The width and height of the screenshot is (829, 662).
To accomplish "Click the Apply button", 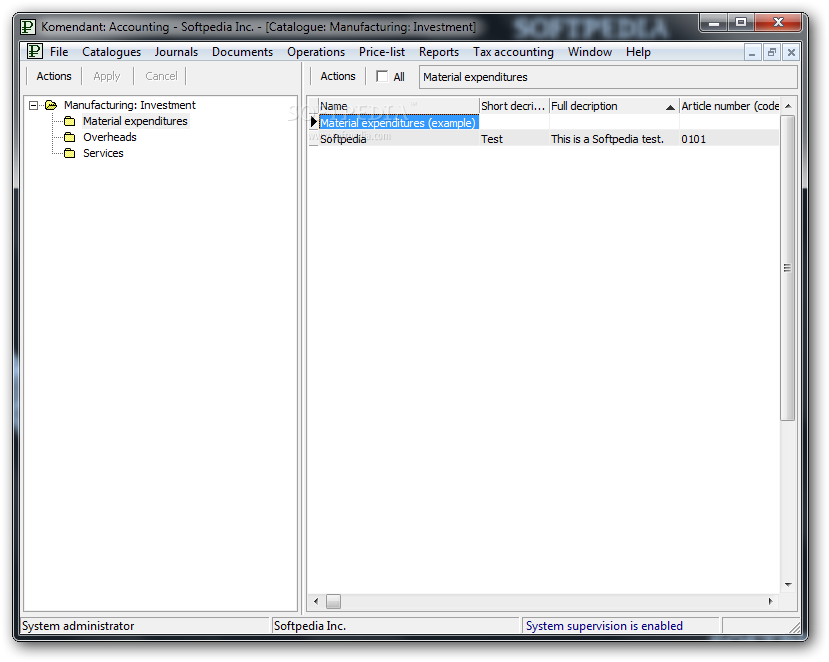I will [x=107, y=76].
